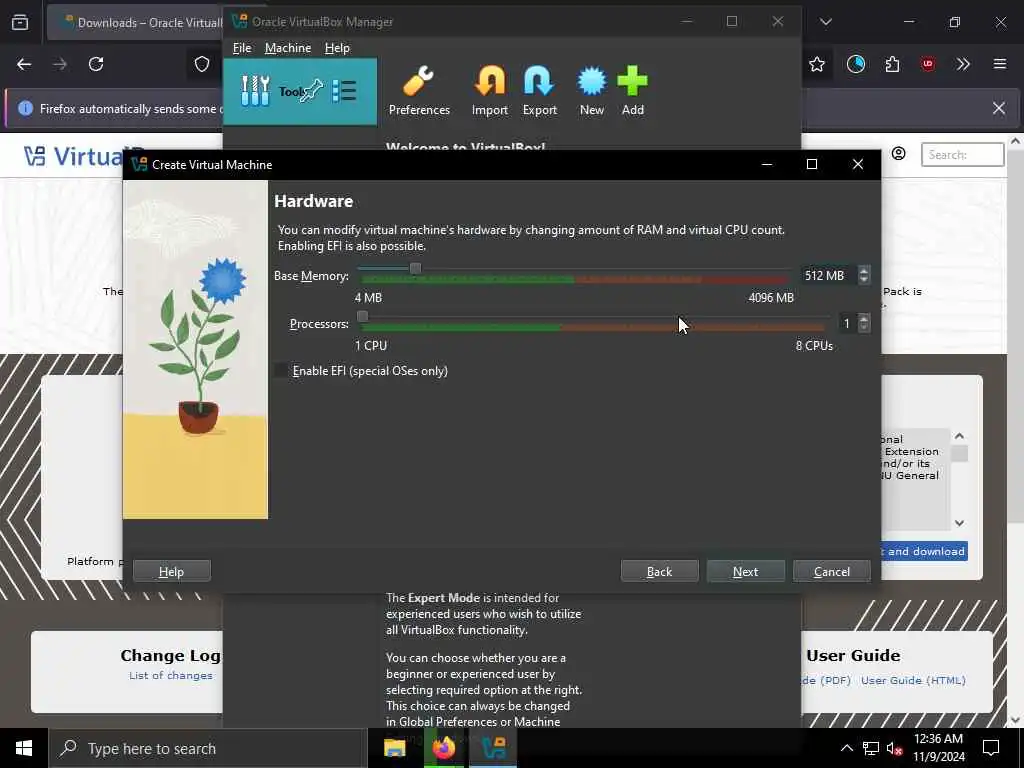Enable EFI (special OSes only) checkbox

pos(280,370)
